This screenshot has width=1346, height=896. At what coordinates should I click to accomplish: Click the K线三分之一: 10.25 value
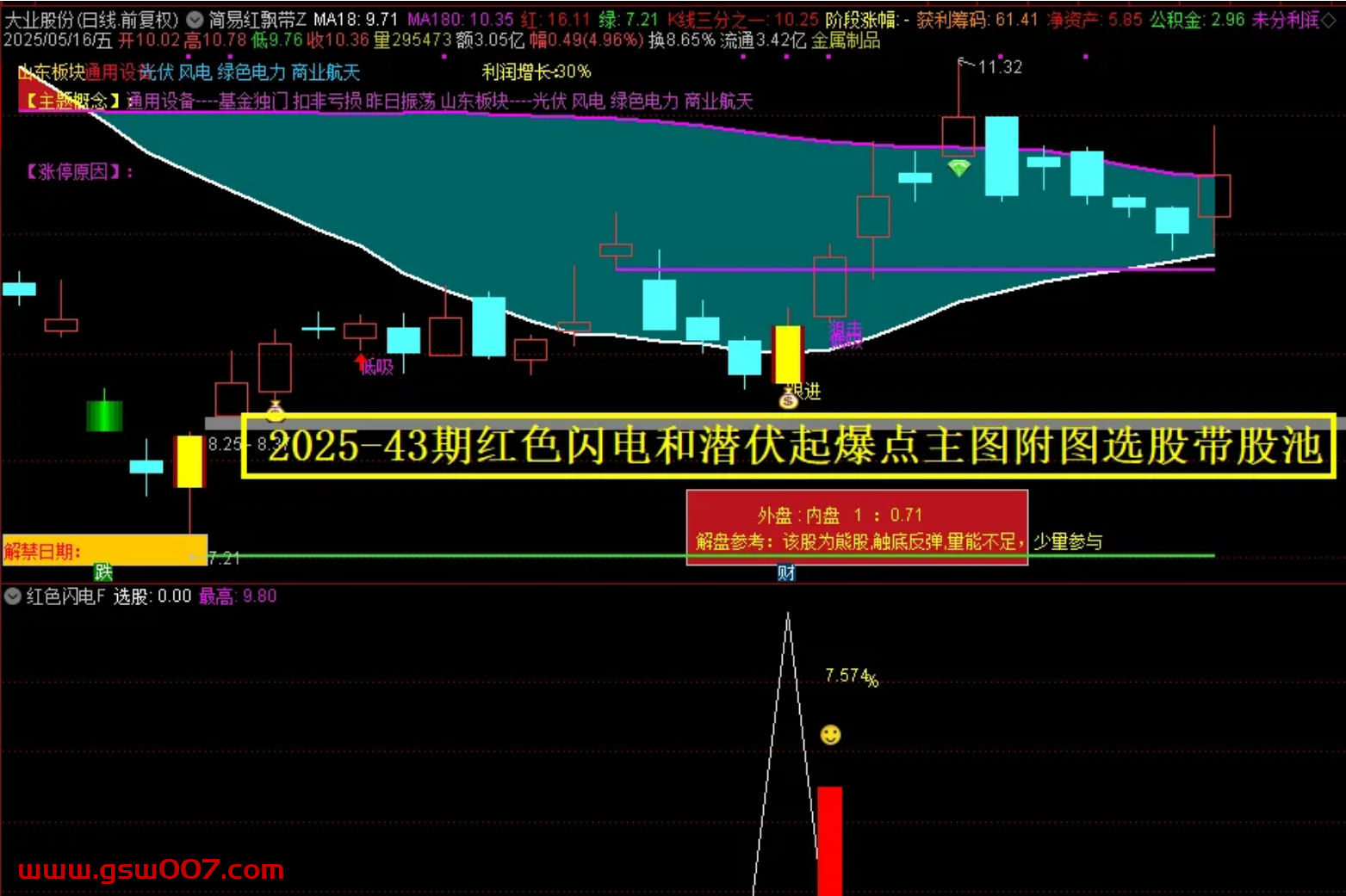coord(743,19)
